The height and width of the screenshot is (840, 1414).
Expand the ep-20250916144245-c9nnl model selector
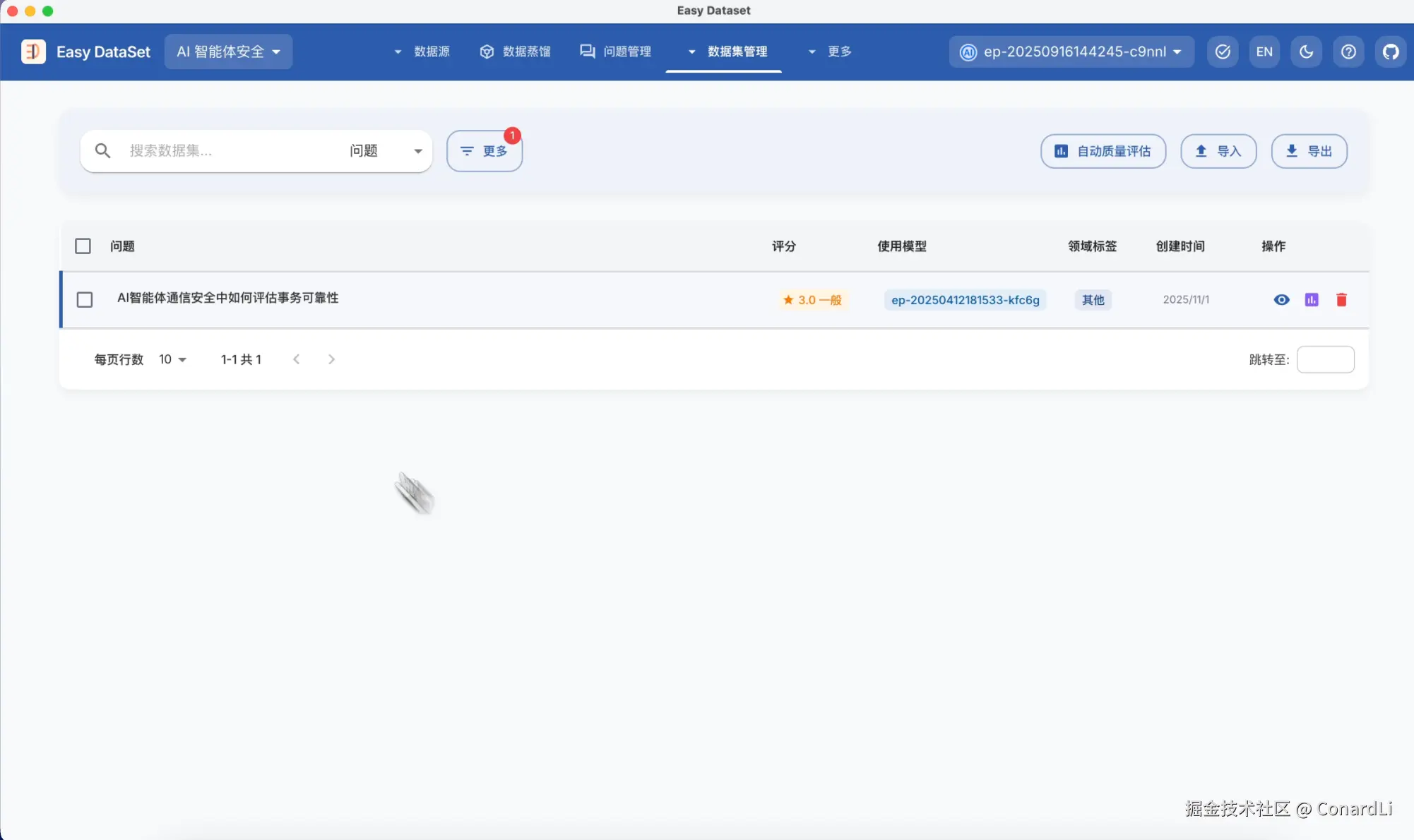point(1071,52)
